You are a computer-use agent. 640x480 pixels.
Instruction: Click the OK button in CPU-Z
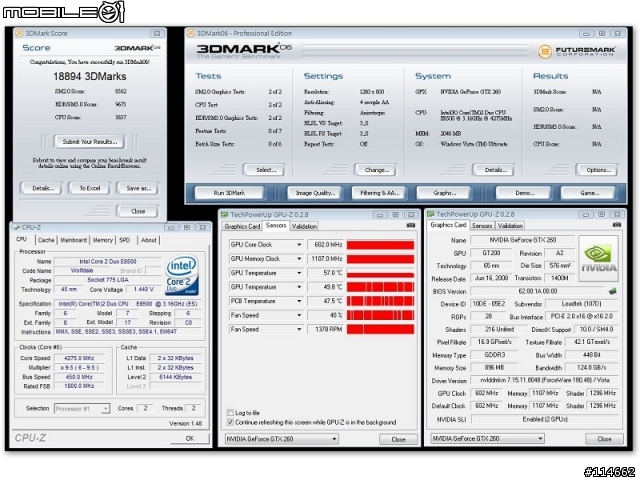(x=190, y=438)
